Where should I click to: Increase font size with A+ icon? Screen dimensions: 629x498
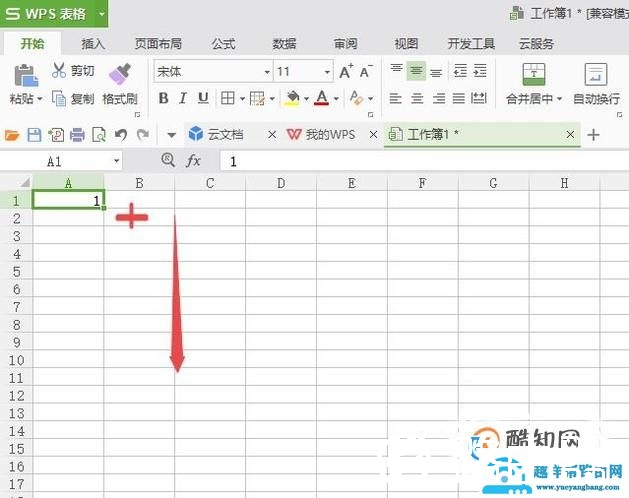[346, 71]
